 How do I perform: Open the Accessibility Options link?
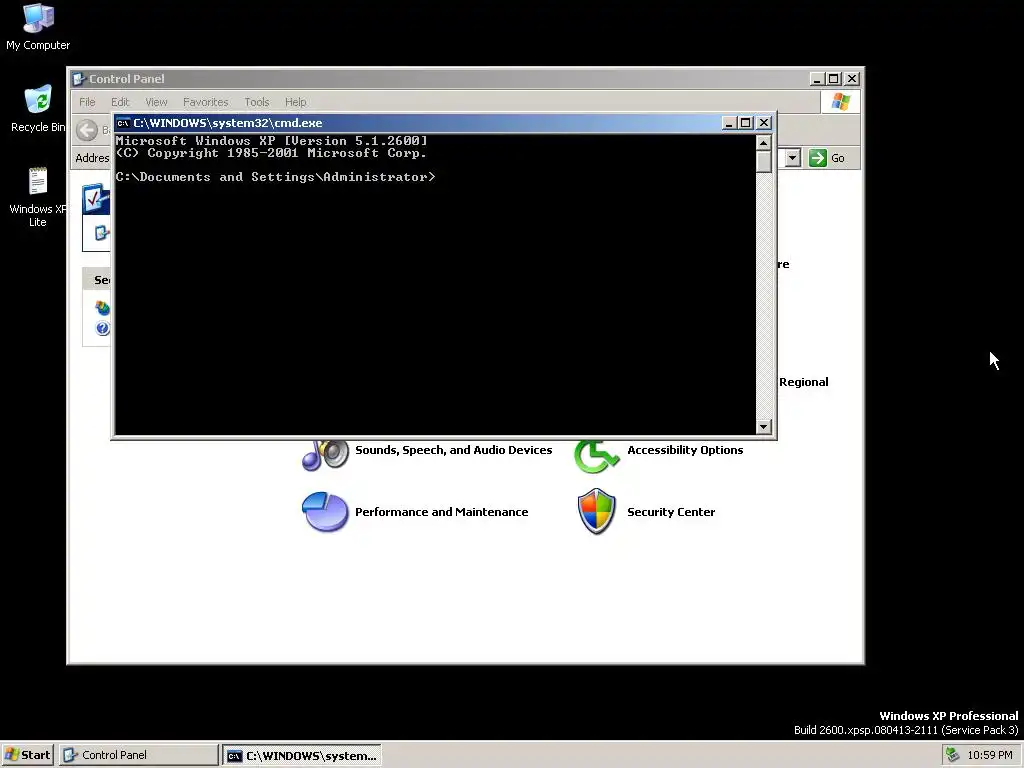coord(685,450)
